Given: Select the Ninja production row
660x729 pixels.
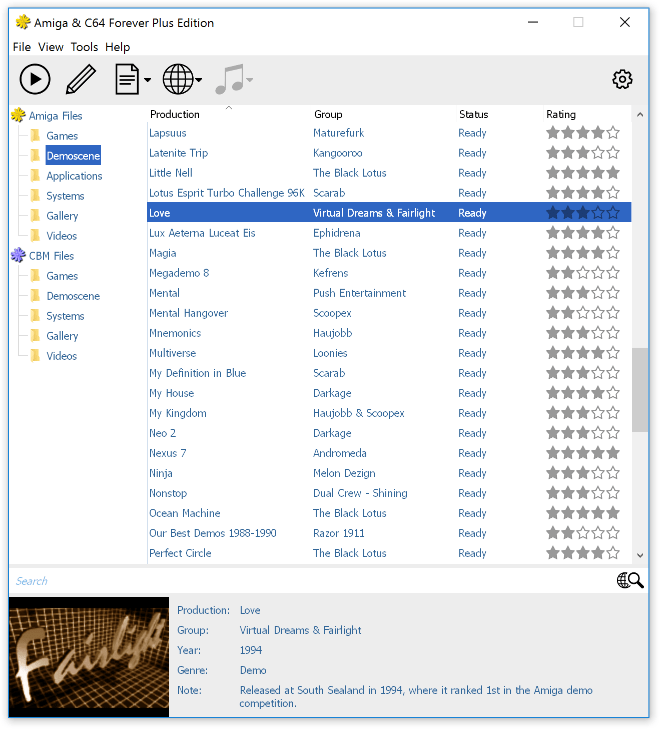Looking at the screenshot, I should tap(389, 473).
